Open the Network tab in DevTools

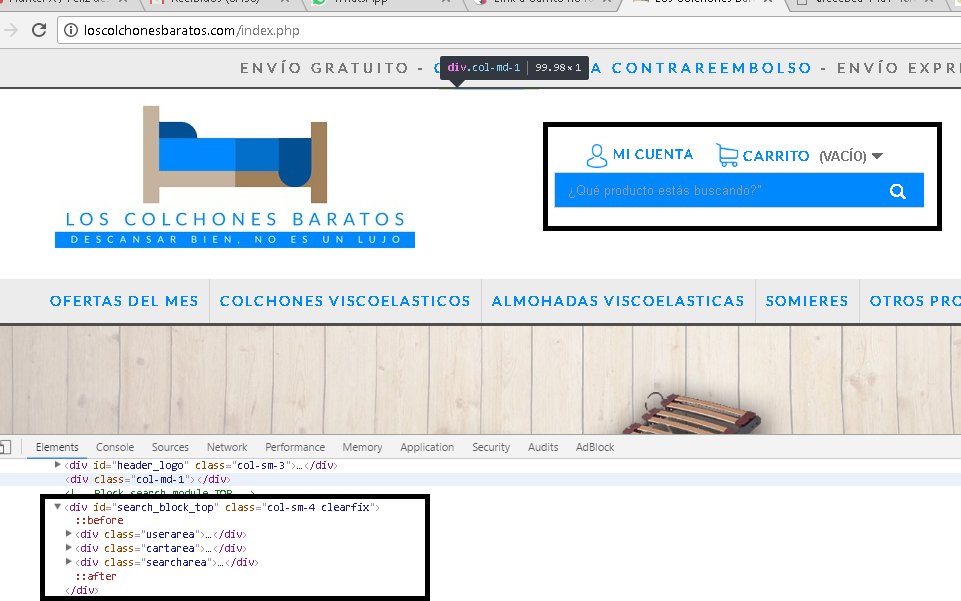[227, 447]
